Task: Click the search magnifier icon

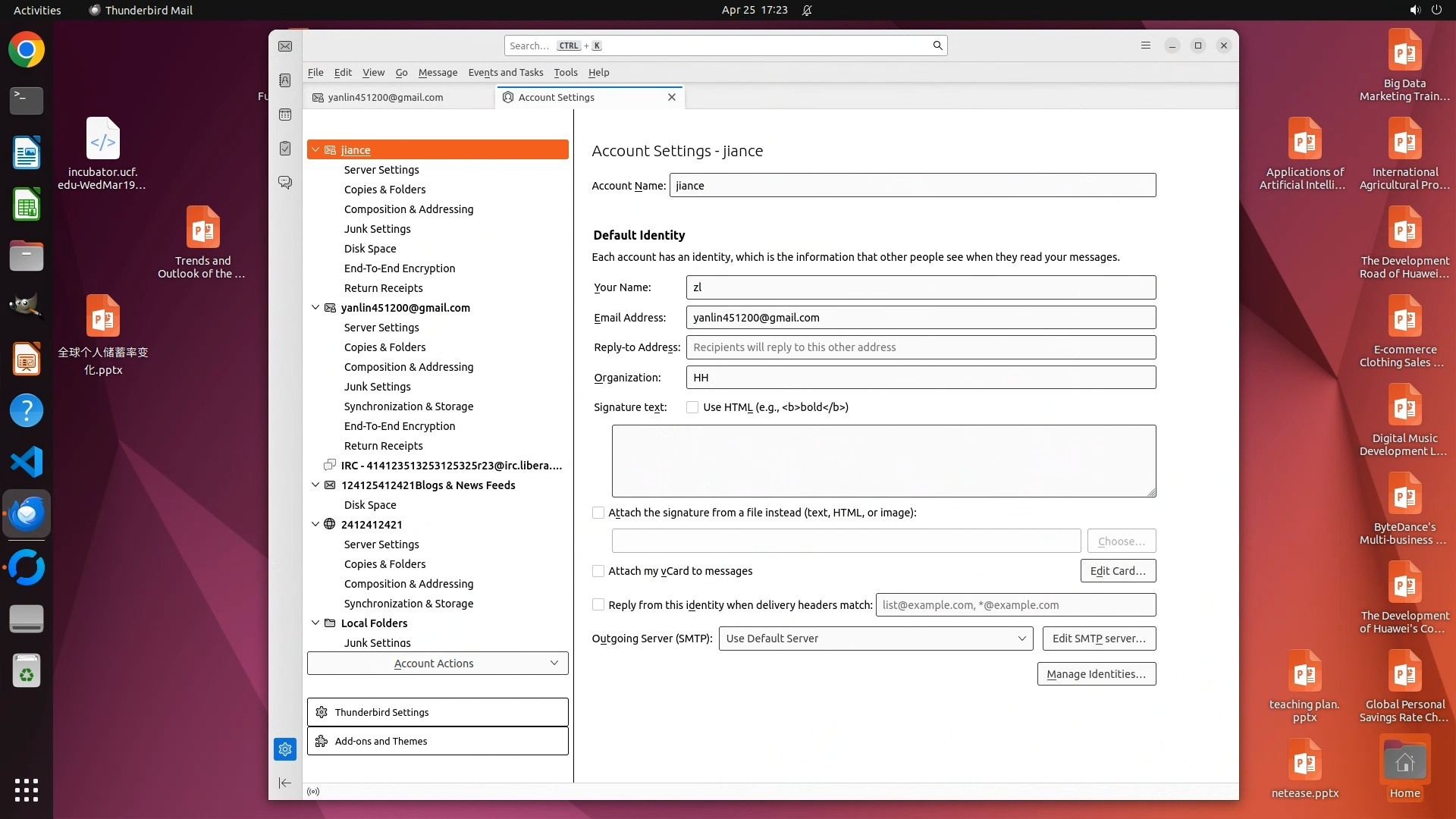Action: (937, 45)
